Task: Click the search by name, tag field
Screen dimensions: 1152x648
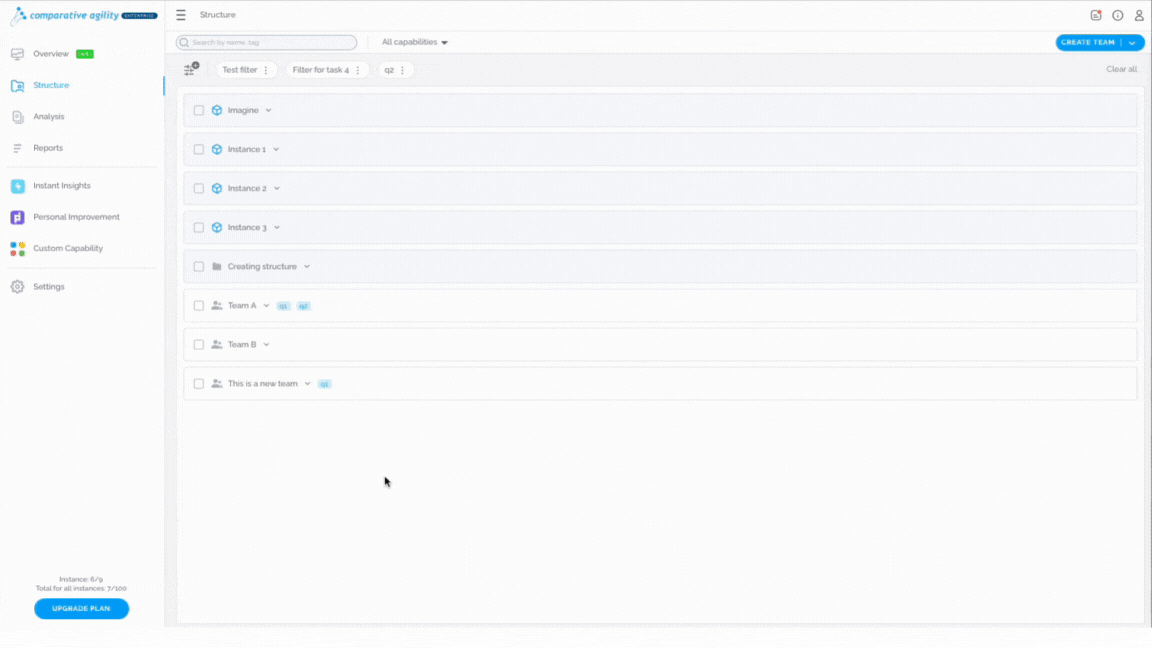Action: (x=267, y=43)
